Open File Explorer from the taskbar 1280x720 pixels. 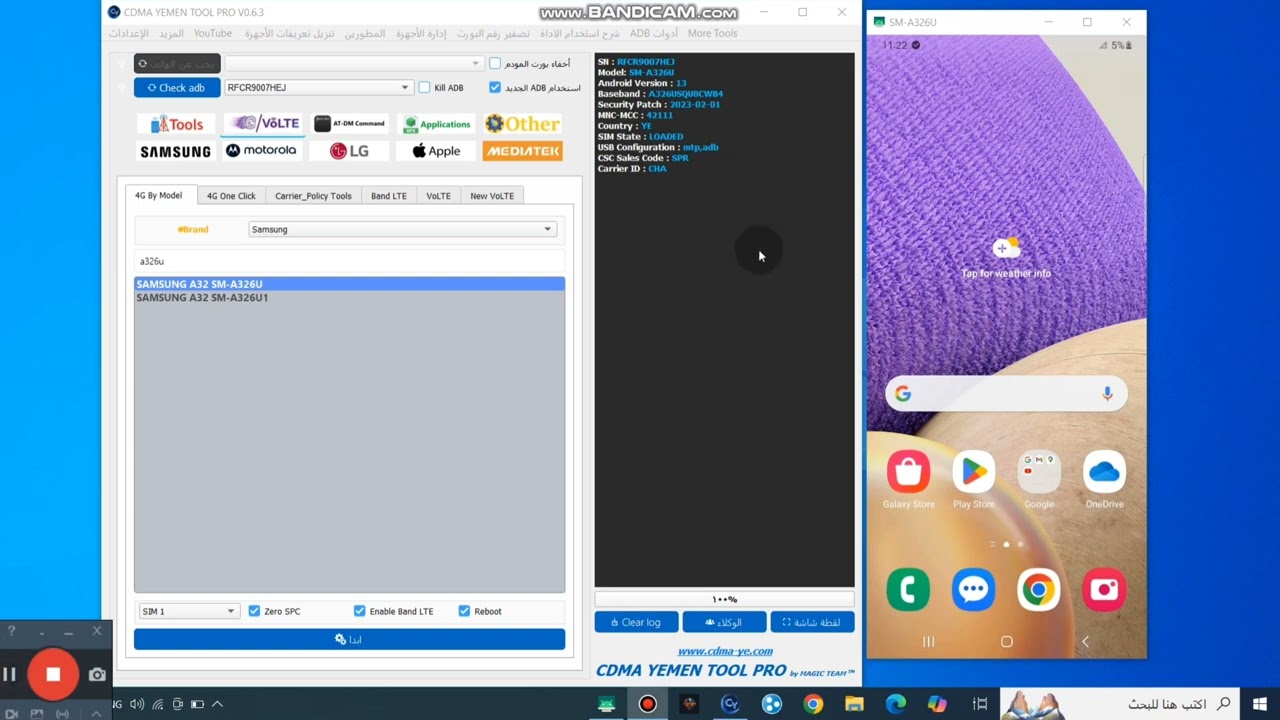[854, 704]
